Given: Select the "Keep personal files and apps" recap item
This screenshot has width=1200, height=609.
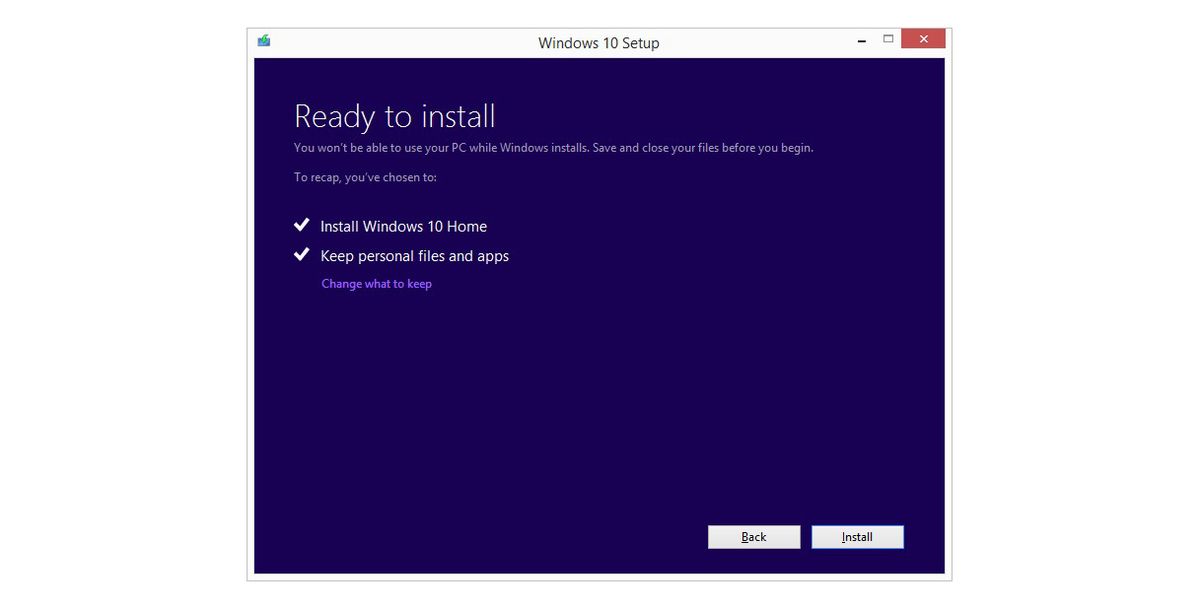Looking at the screenshot, I should 414,255.
